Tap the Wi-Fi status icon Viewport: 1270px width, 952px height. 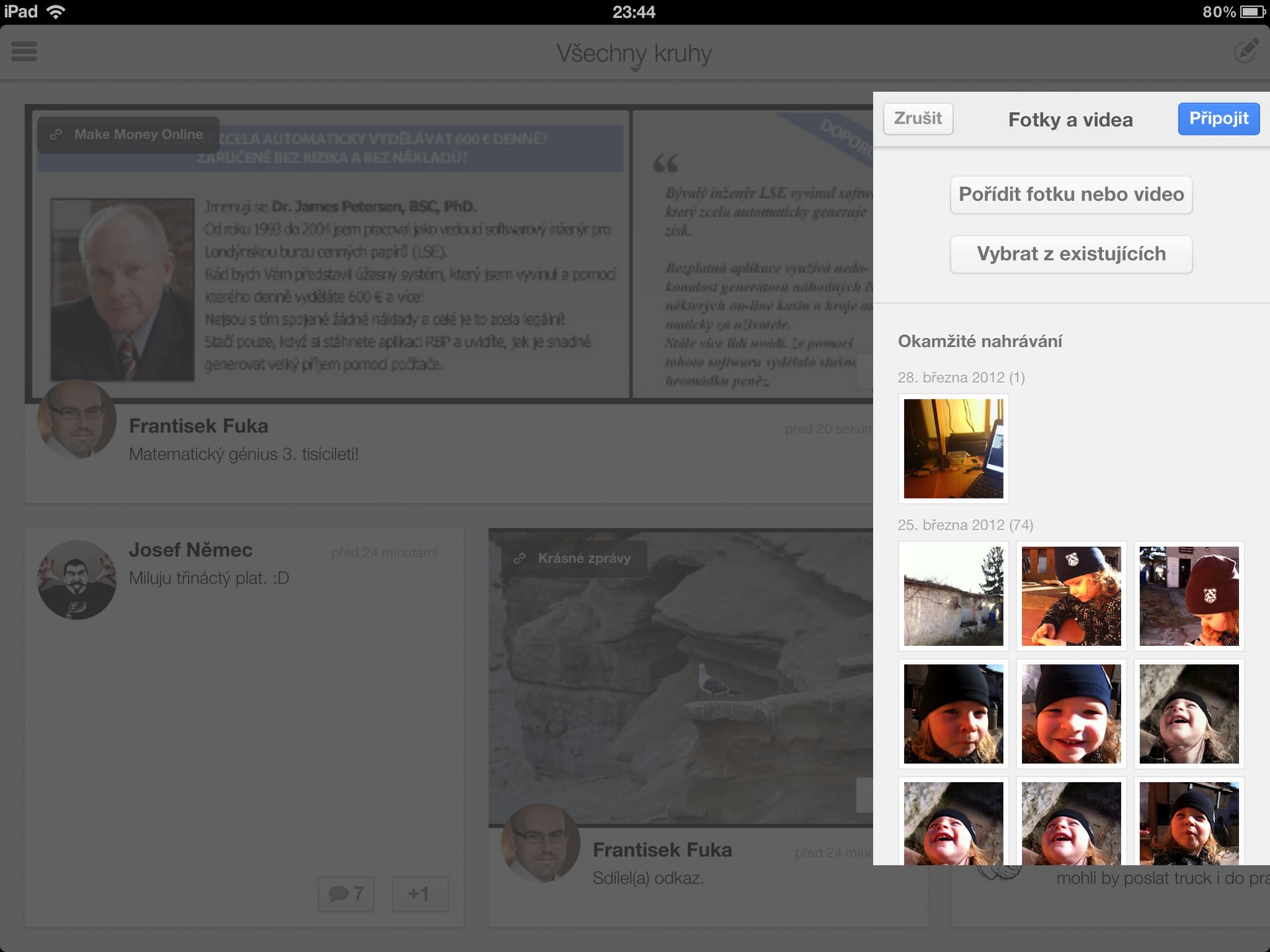pos(57,12)
